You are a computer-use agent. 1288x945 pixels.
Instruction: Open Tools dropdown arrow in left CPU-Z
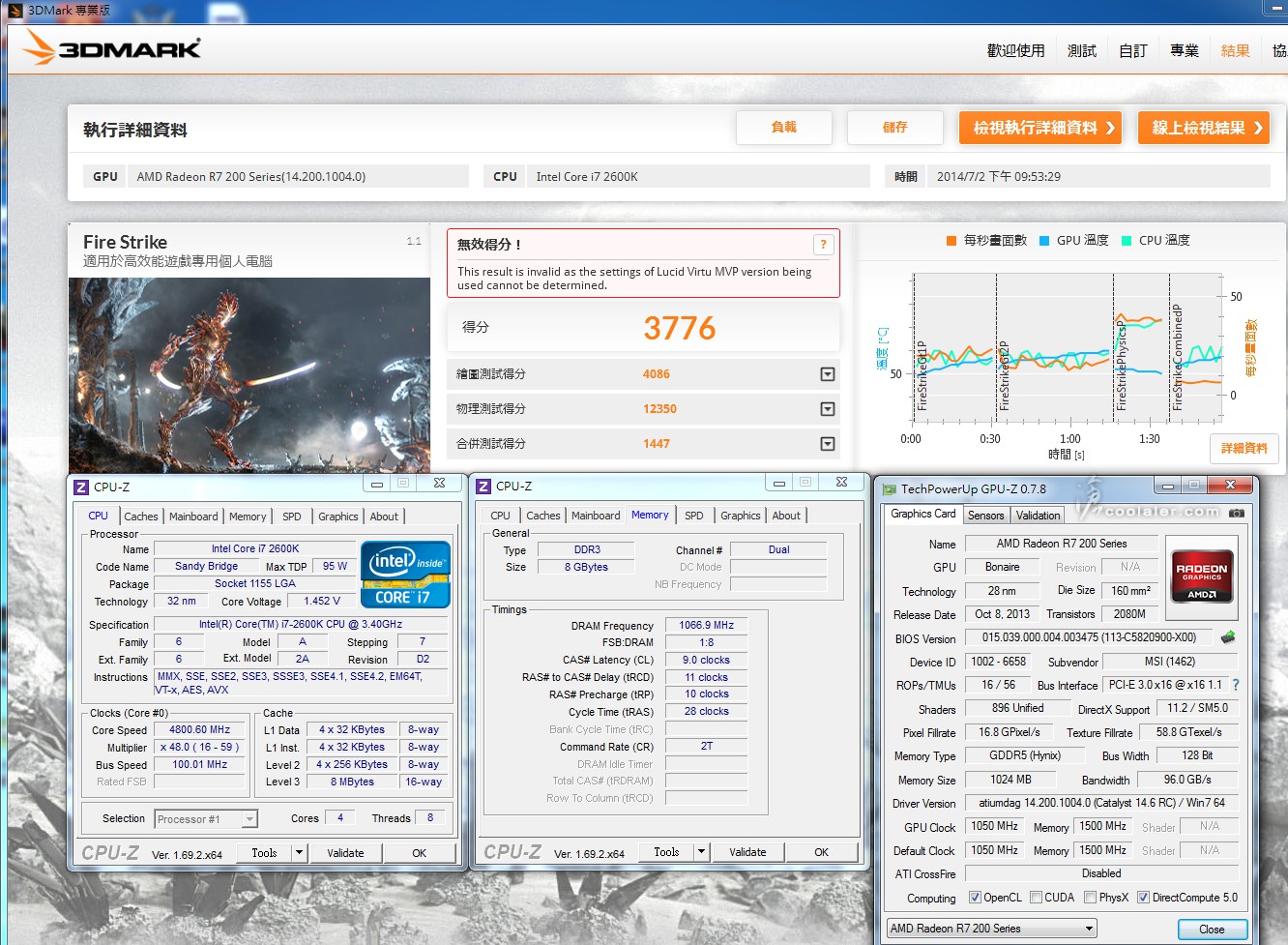(300, 853)
